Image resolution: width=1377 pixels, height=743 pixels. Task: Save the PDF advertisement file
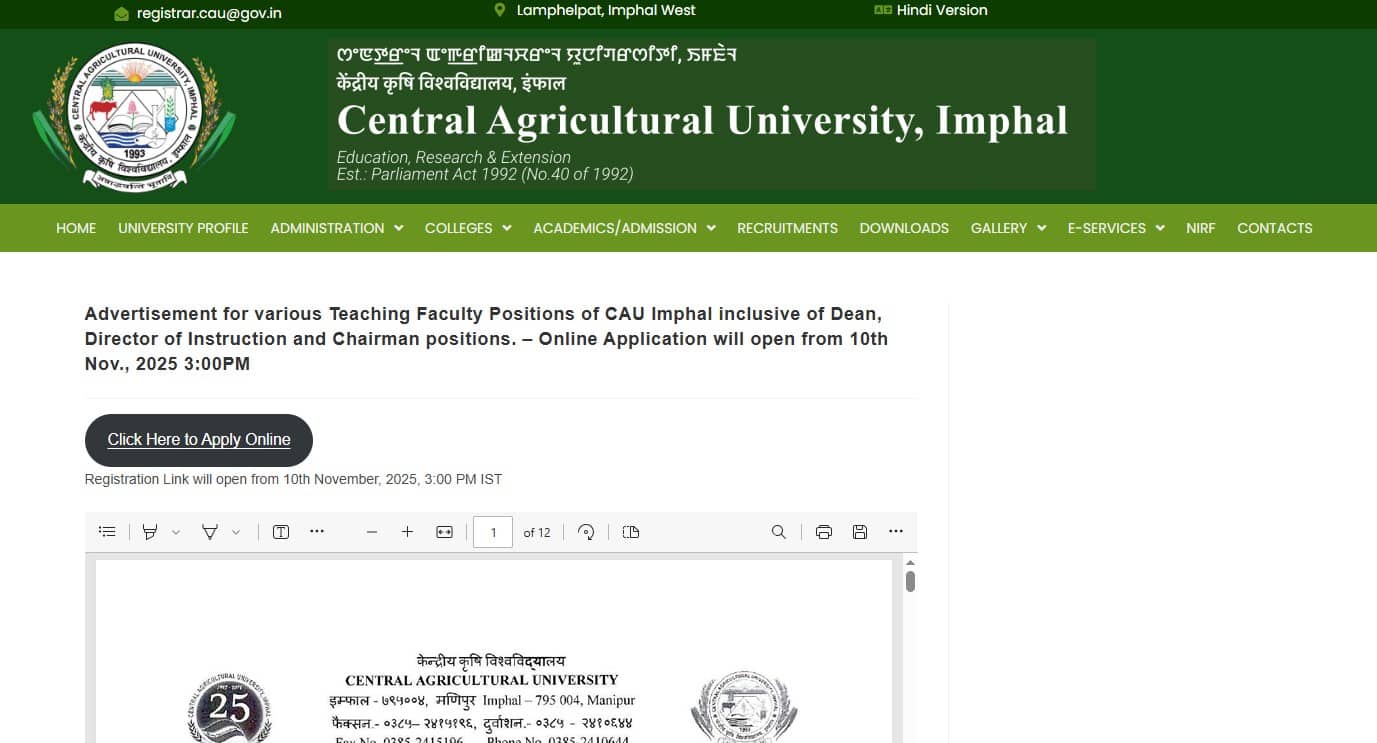[859, 531]
